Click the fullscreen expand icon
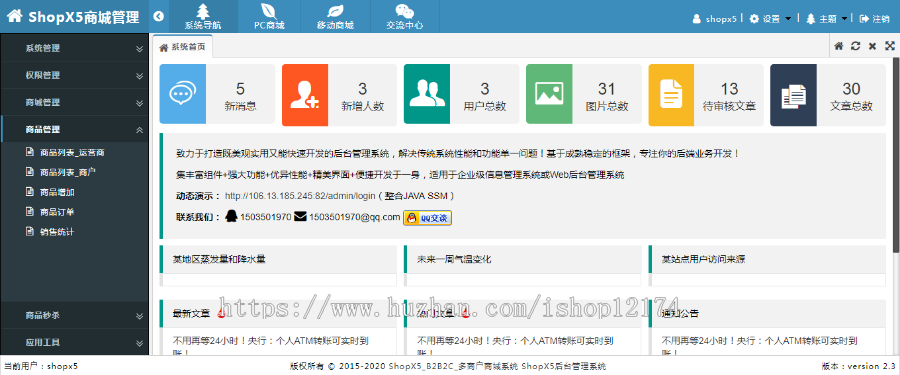The image size is (900, 375). tap(890, 46)
